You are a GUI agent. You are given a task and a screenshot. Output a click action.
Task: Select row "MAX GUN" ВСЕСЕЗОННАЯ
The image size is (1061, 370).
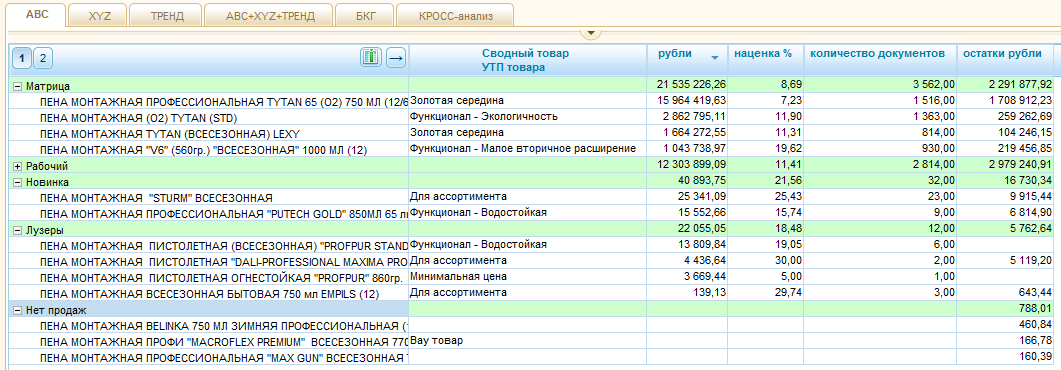[x=224, y=358]
